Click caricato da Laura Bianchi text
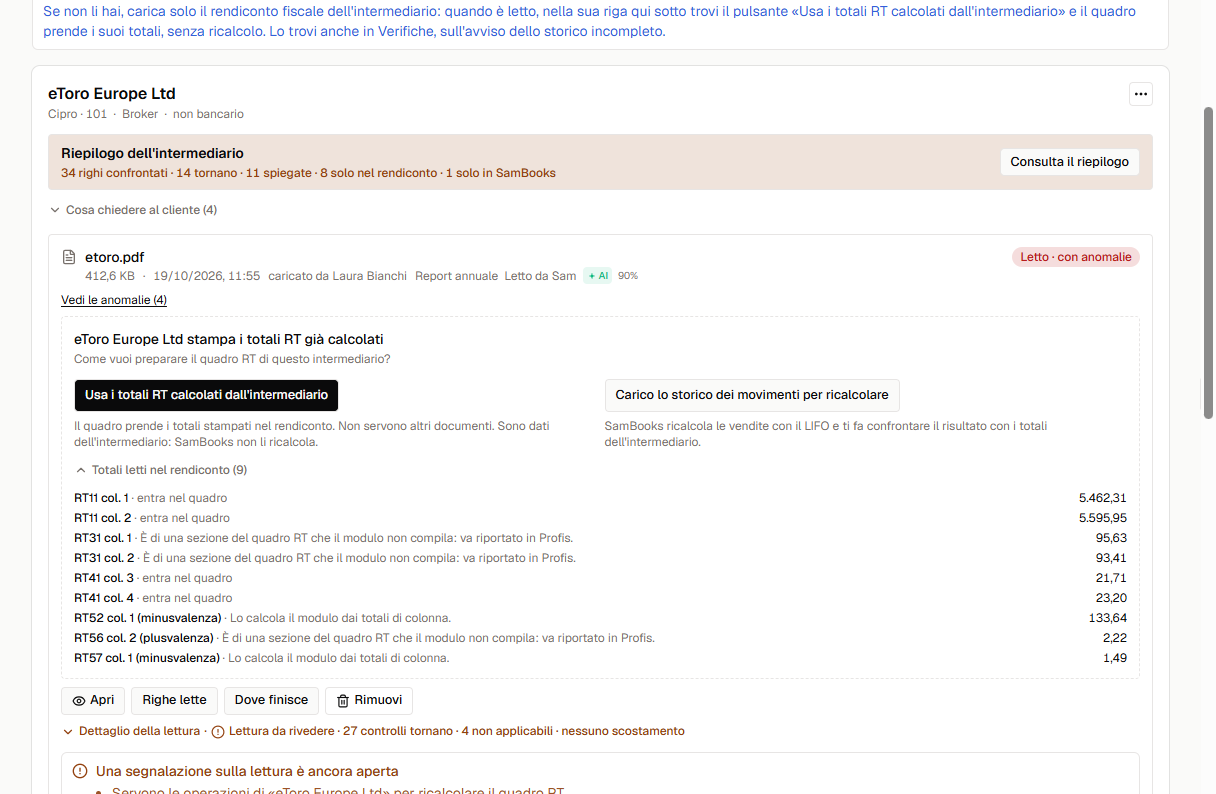This screenshot has height=794, width=1216. point(338,276)
